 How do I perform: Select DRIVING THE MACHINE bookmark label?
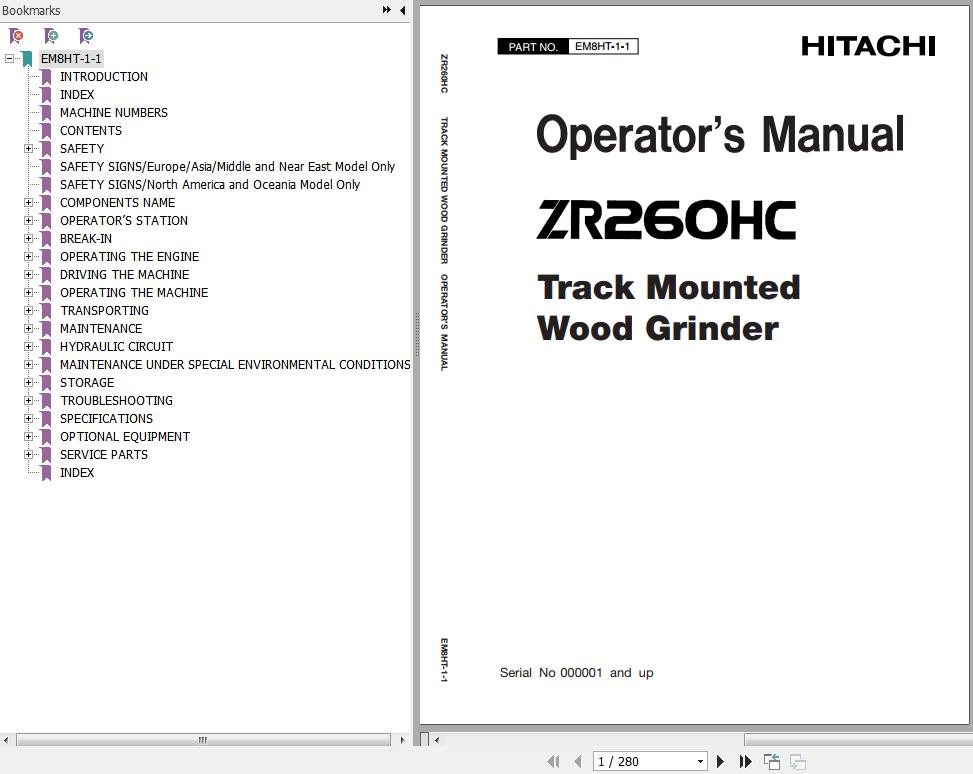pos(124,274)
